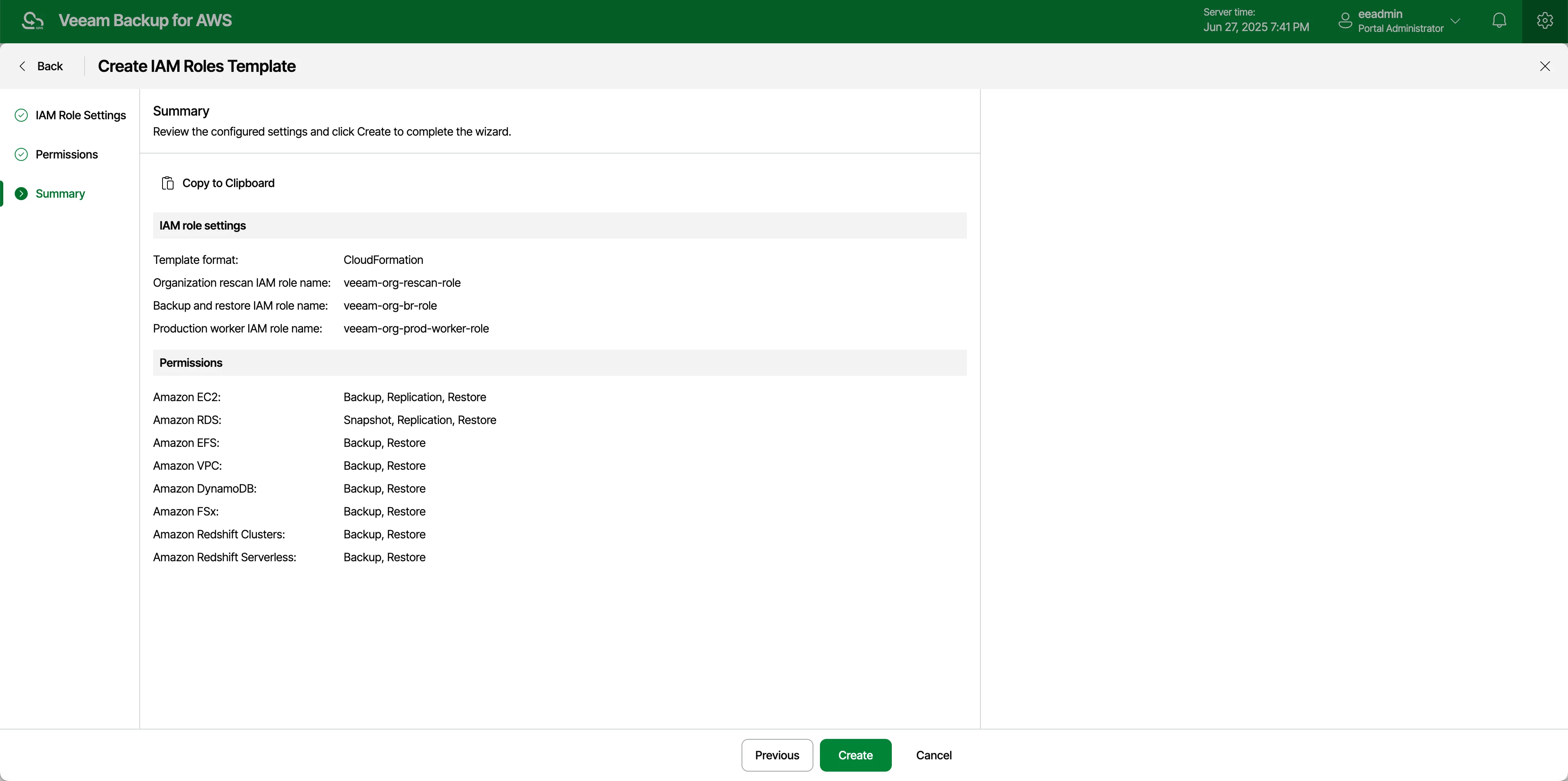Viewport: 1568px width, 781px height.
Task: Click the IAM Role Settings completed checkmark icon
Action: [x=21, y=115]
